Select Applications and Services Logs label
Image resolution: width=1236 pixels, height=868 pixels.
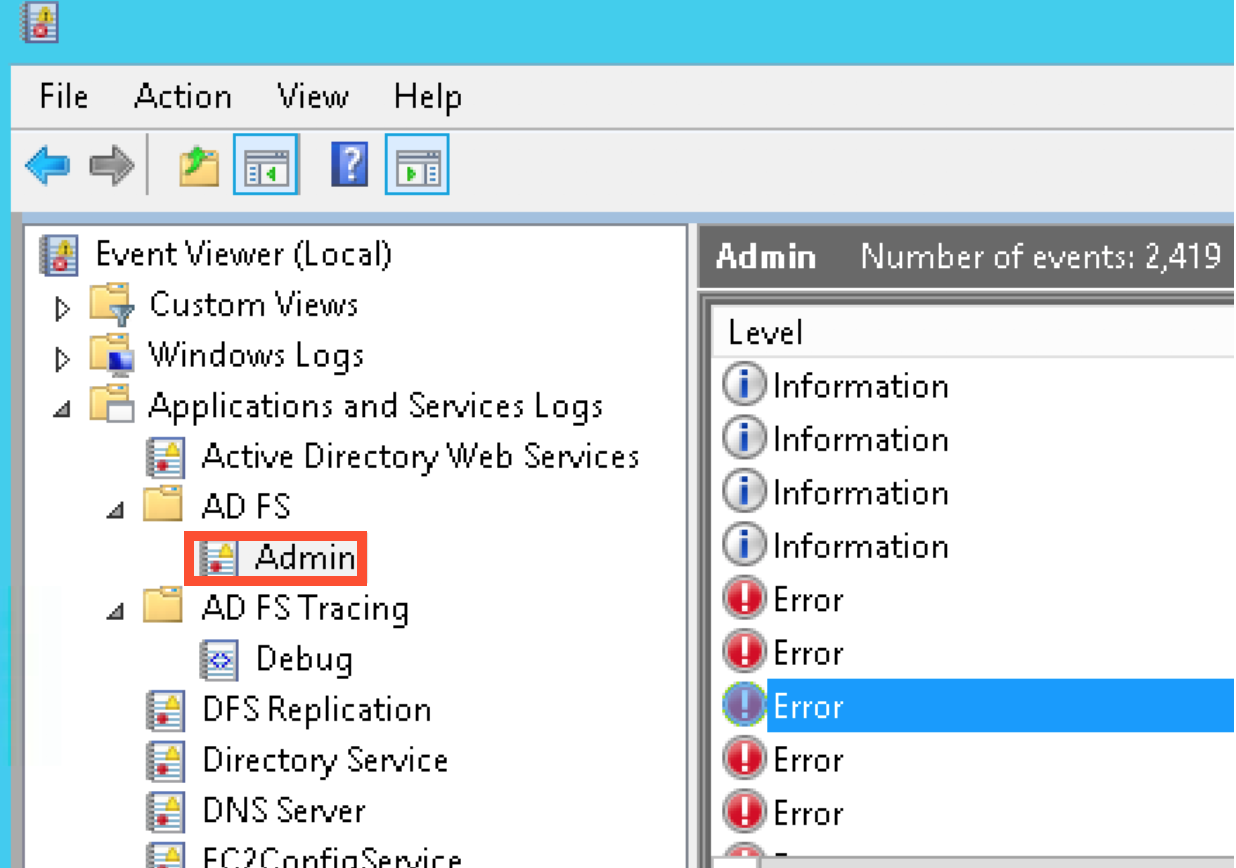click(x=376, y=407)
